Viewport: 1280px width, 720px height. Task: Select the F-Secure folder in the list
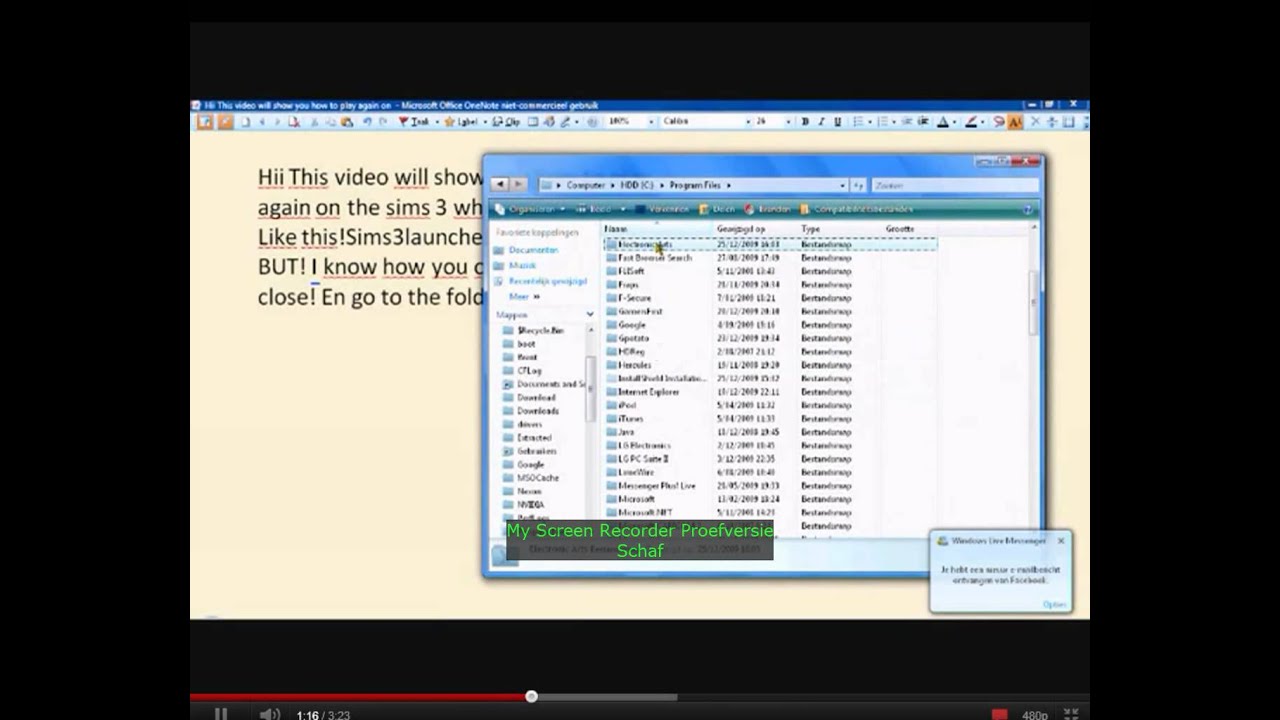[634, 298]
